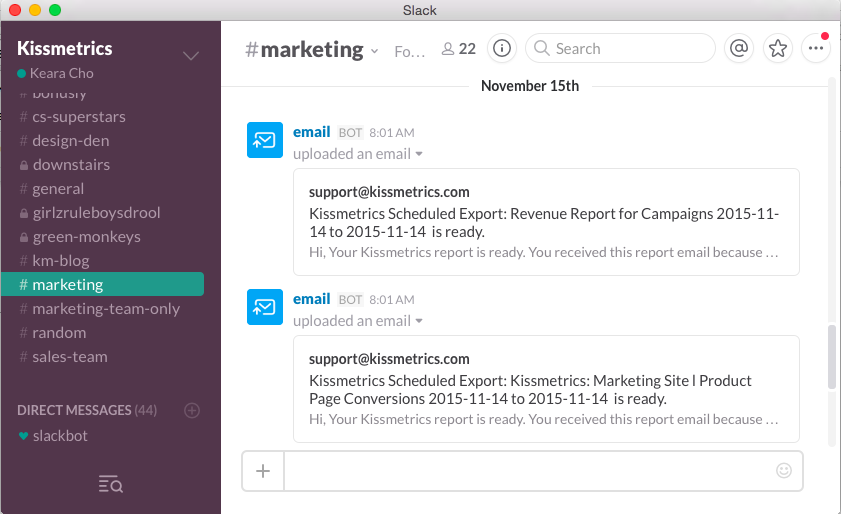Click the 8:01 AM timestamp of first message
Screen dimensions: 841x514
click(392, 133)
